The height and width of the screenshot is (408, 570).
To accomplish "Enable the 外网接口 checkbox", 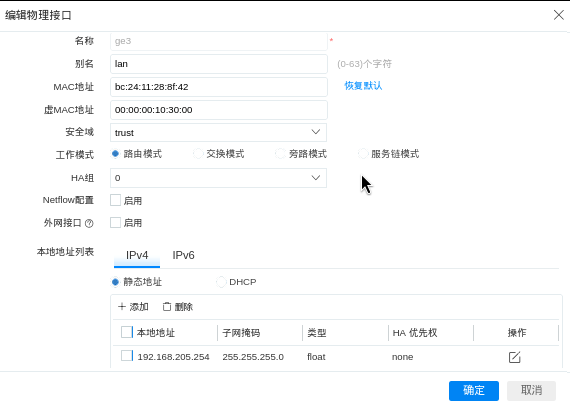I will point(115,223).
